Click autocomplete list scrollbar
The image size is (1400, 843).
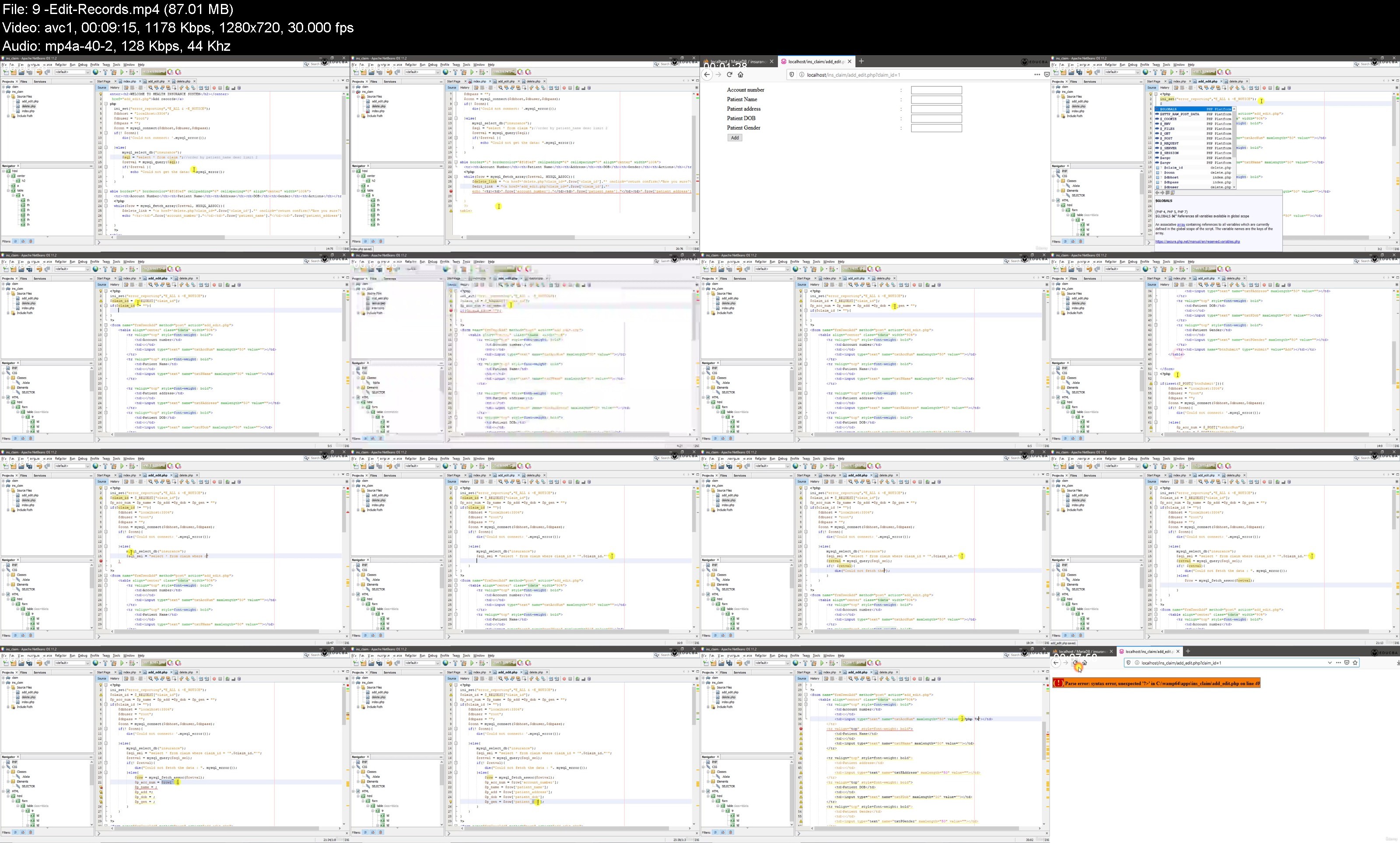[1234, 148]
